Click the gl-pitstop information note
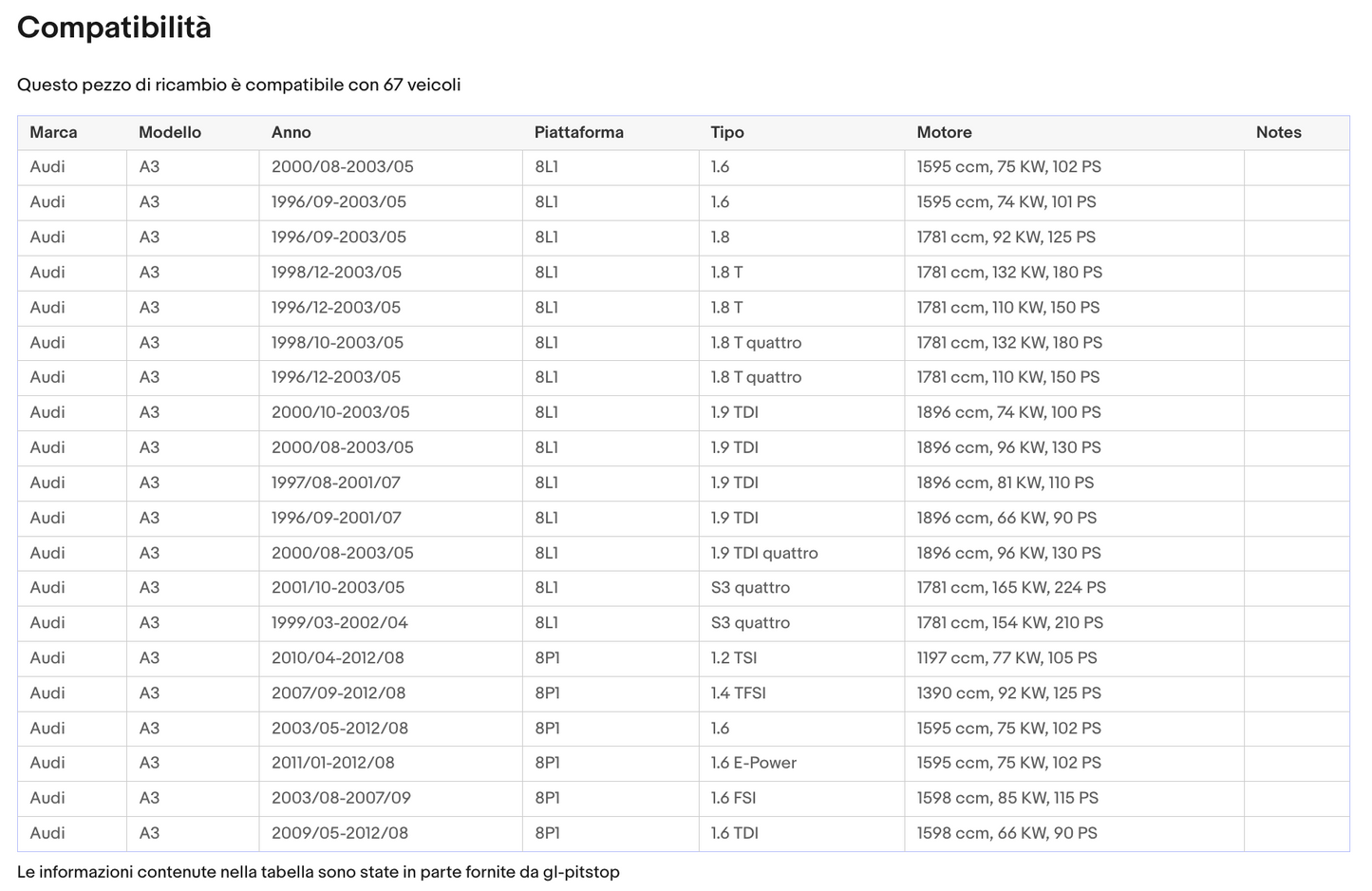 [318, 872]
